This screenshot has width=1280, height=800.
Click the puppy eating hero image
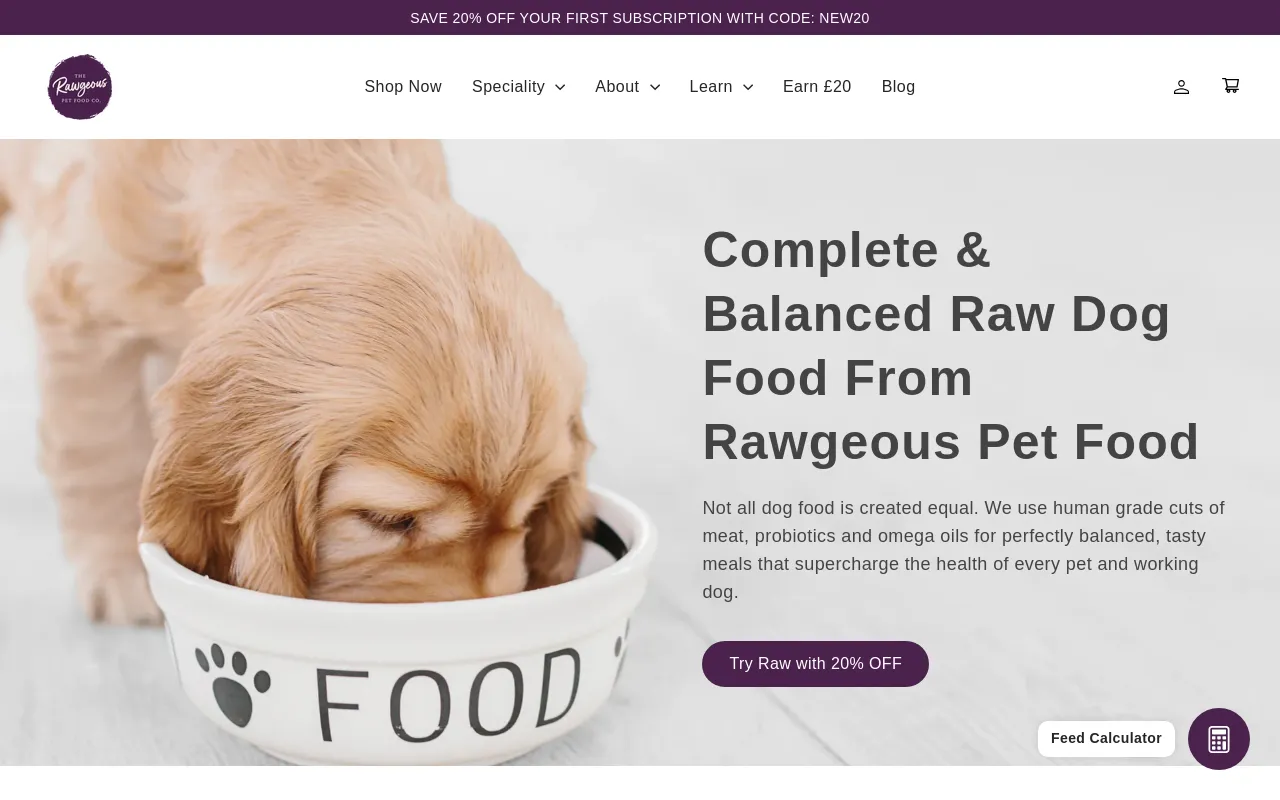click(330, 452)
